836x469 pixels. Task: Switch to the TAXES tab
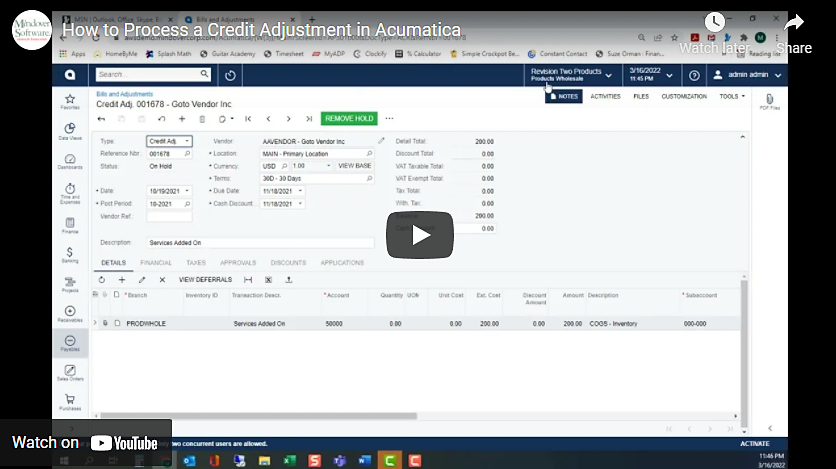tap(196, 263)
